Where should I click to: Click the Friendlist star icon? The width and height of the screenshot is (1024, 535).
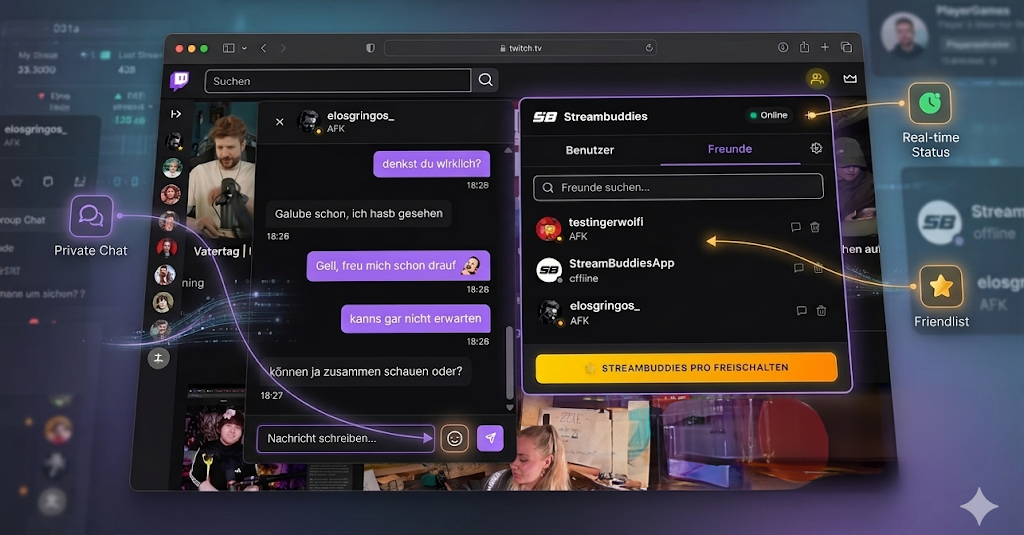coord(941,286)
